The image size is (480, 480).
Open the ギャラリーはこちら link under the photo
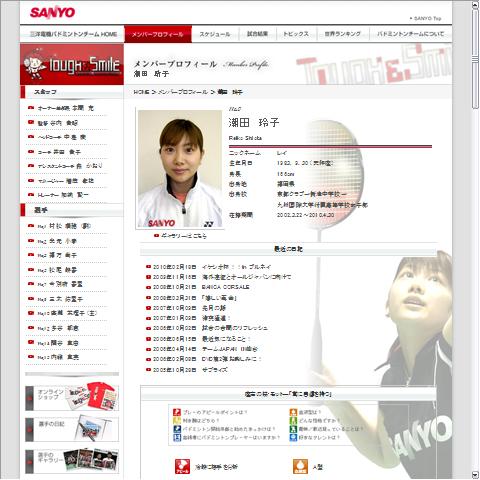(x=184, y=236)
